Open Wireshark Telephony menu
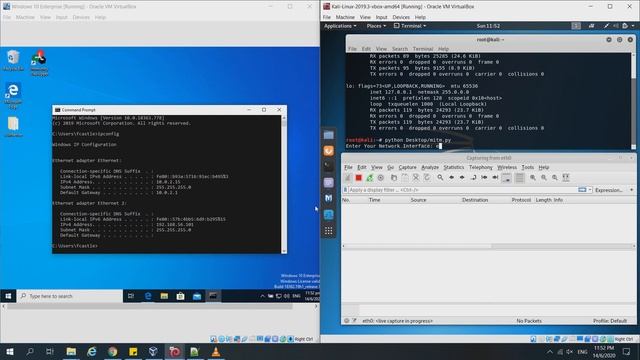The width and height of the screenshot is (640, 360). click(480, 167)
